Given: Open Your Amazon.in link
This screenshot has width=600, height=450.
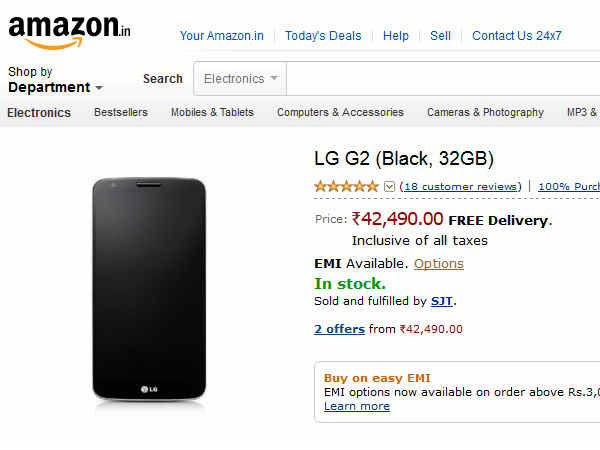Looking at the screenshot, I should (x=221, y=36).
